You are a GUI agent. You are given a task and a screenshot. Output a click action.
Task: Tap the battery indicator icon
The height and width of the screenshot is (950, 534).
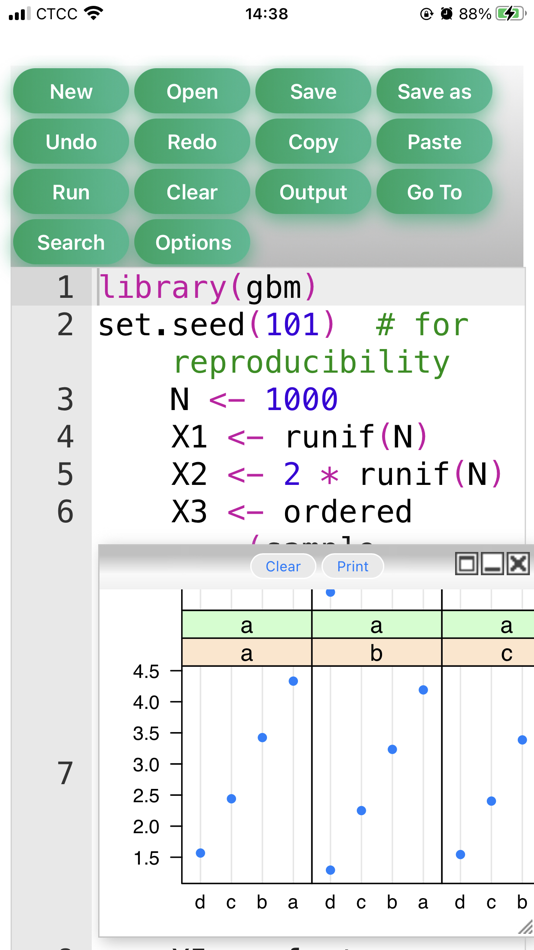tap(511, 13)
